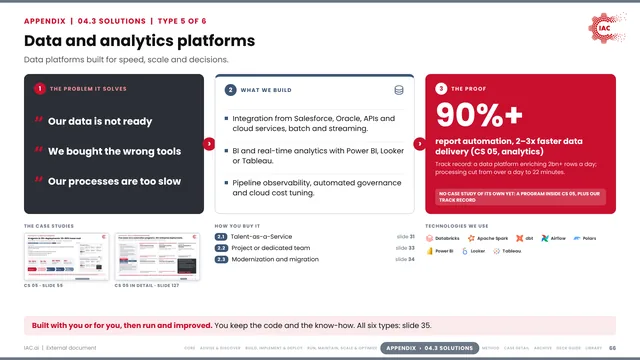Go to the Core section in footer navigation

click(190, 348)
